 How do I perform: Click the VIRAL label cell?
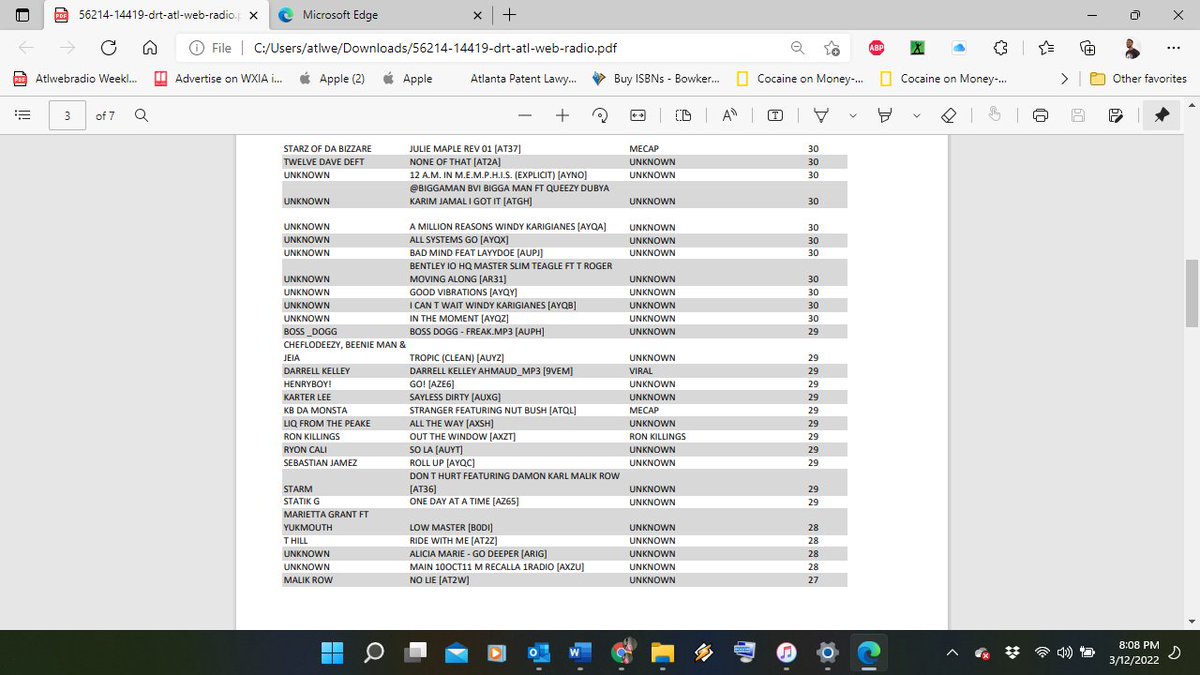pyautogui.click(x=641, y=371)
